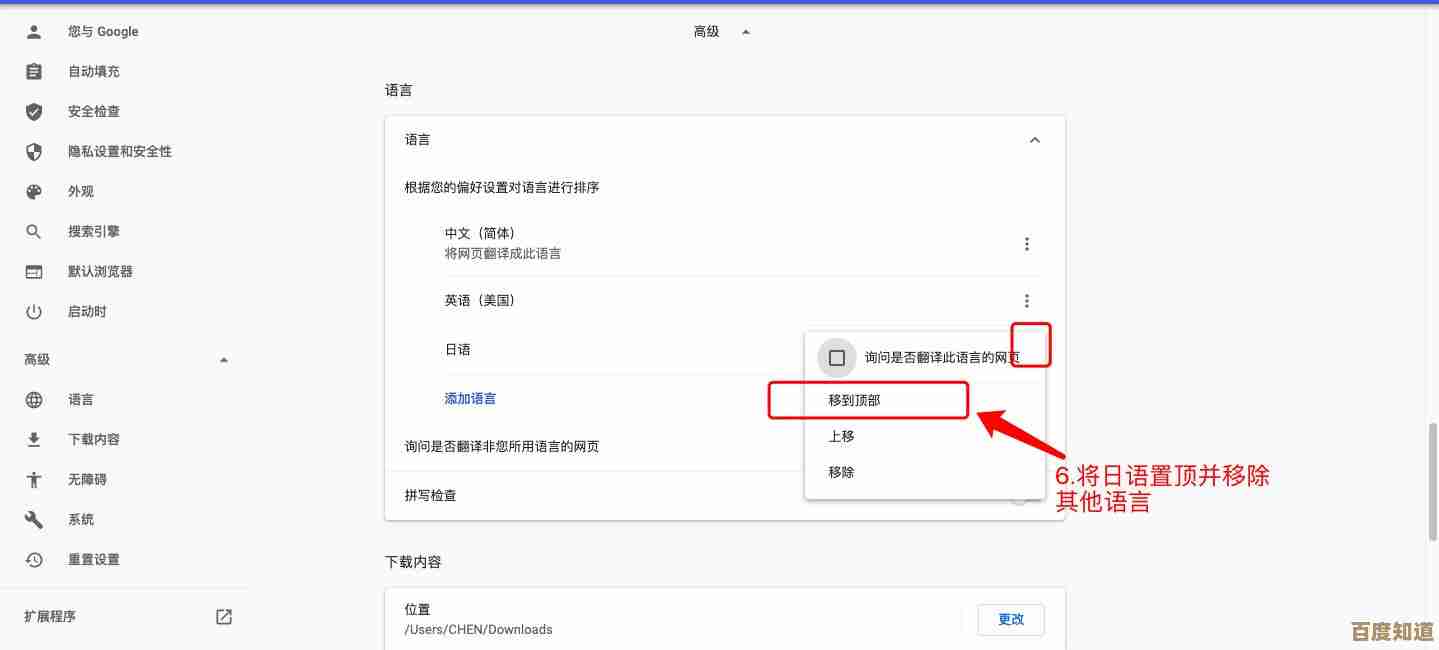Select the 搜索引擎 magnifier icon

pyautogui.click(x=33, y=231)
